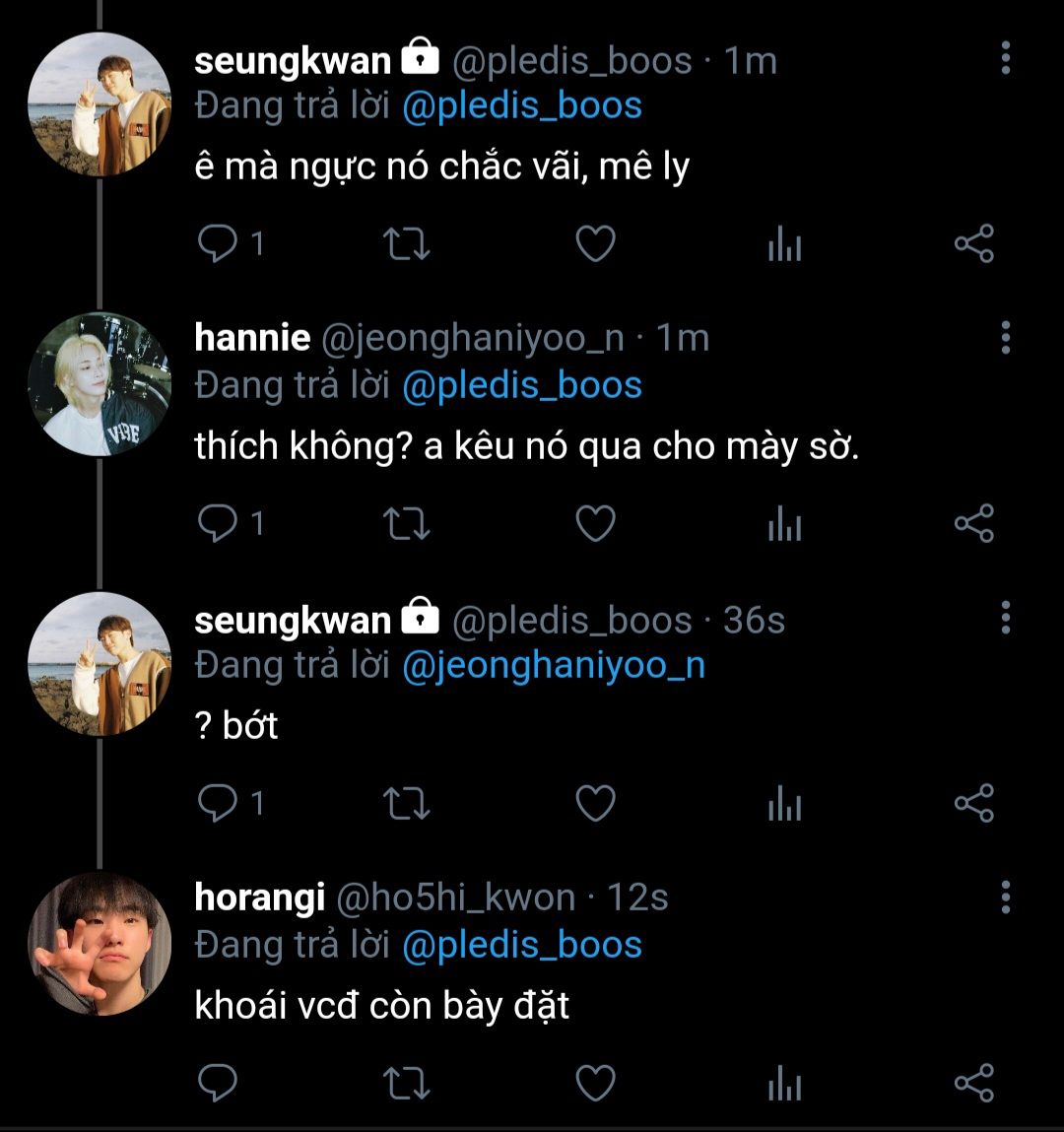Viewport: 1064px width, 1132px height.
Task: Open more options menu on horangi's tweet
Action: [x=1006, y=898]
